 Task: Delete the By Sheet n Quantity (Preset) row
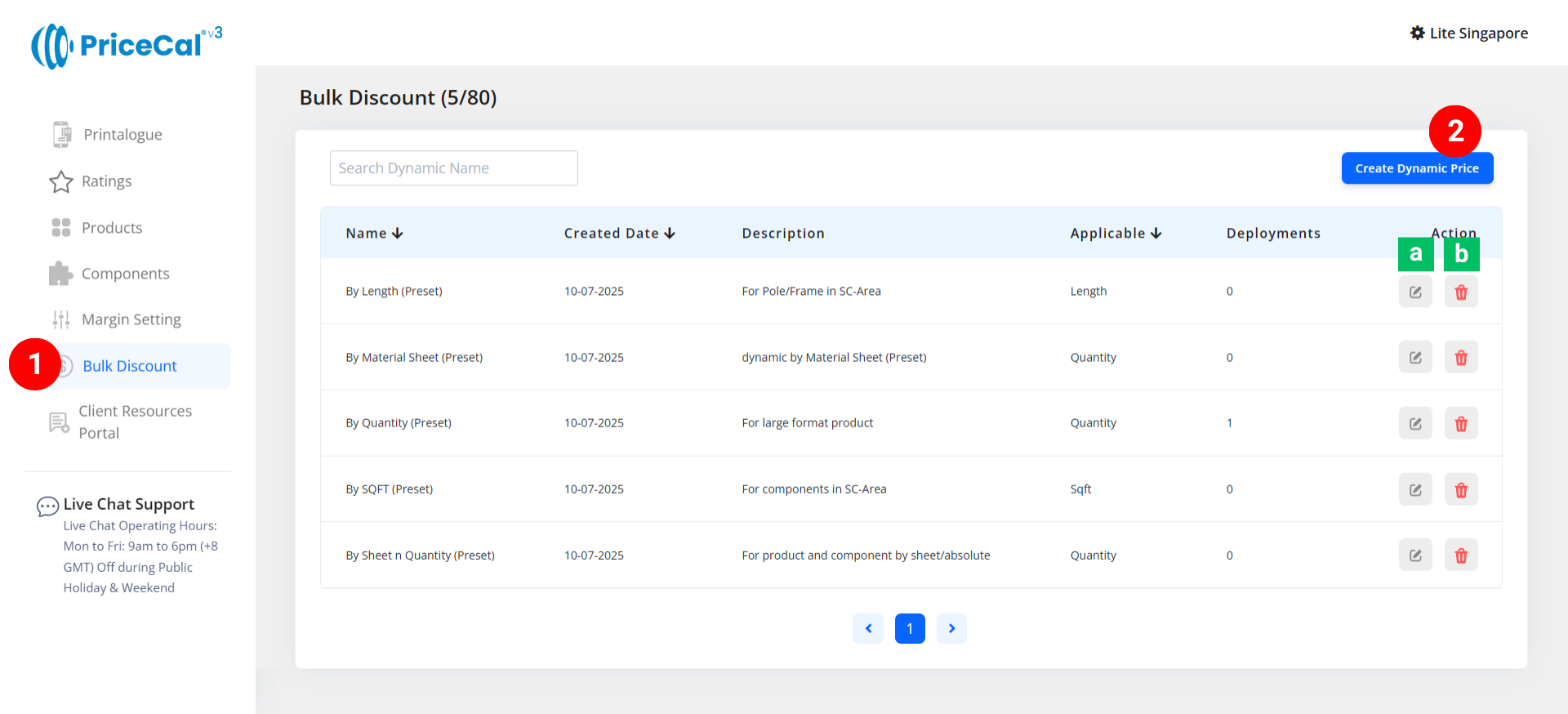tap(1461, 556)
